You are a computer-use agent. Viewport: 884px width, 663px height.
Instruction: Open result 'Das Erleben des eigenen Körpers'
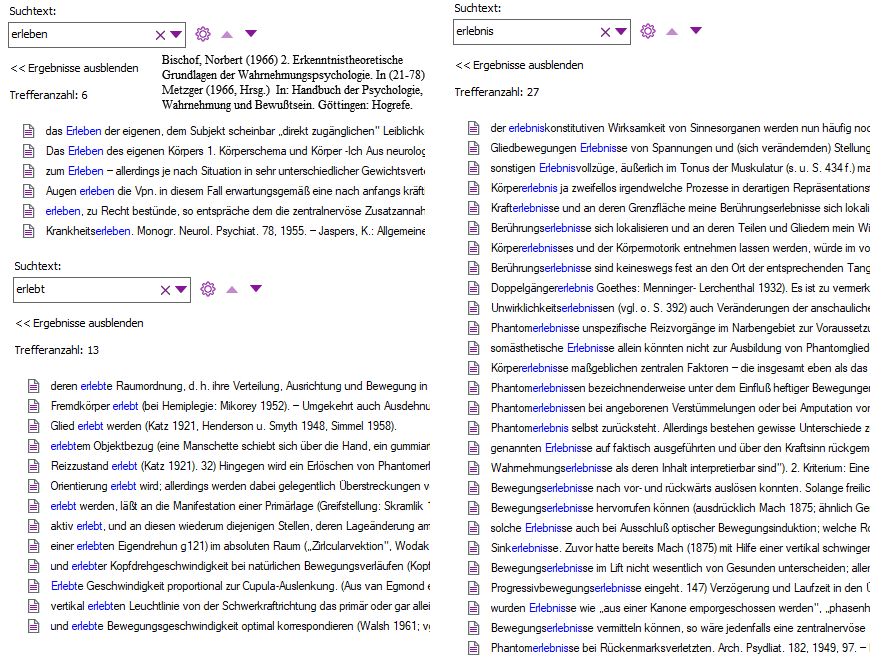click(x=235, y=151)
